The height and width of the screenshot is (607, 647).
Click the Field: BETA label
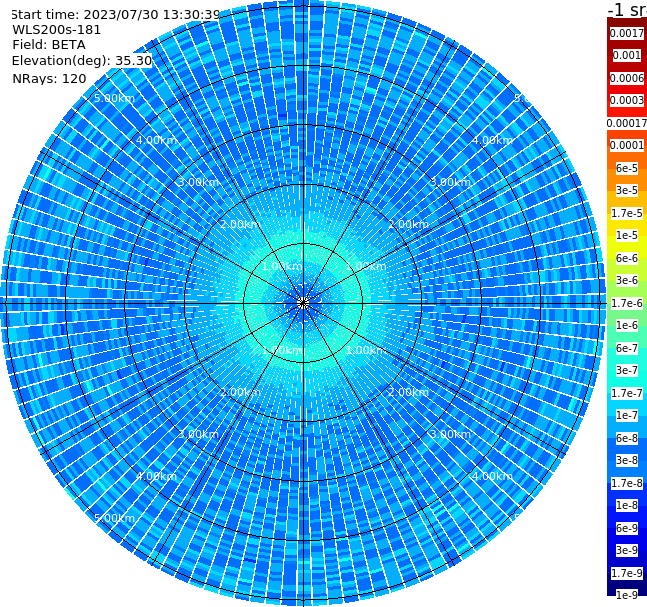(x=49, y=45)
